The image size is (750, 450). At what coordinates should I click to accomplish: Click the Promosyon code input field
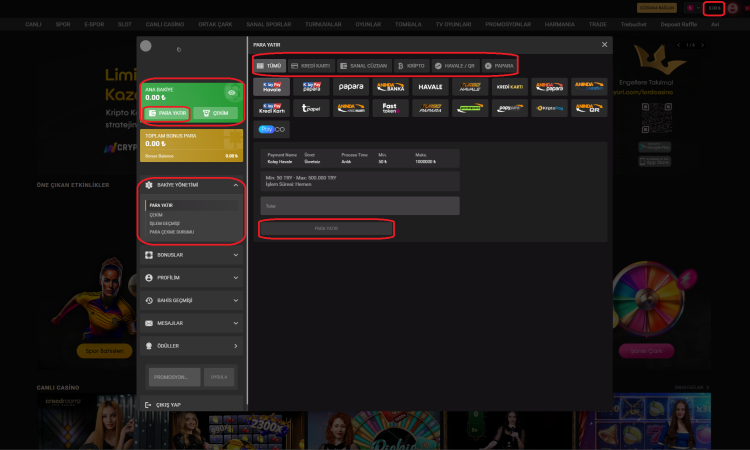(175, 377)
